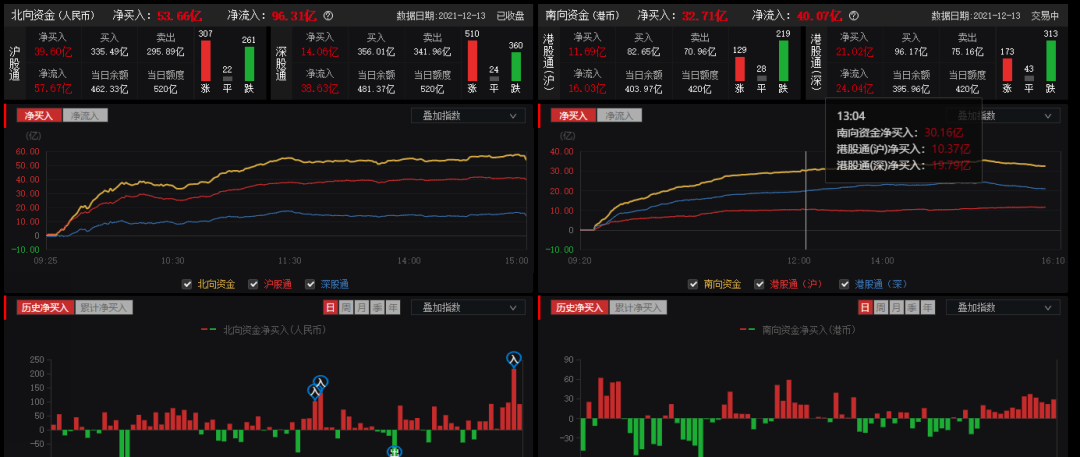Click help icon beside northbound 净流入 value

(x=328, y=16)
